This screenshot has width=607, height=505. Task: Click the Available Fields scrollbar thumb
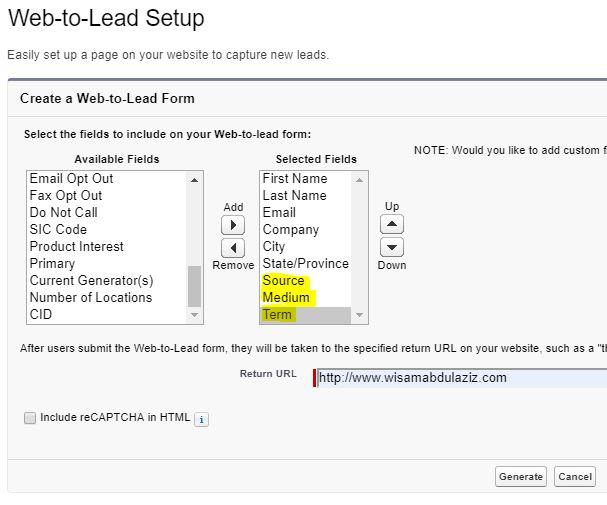click(194, 286)
